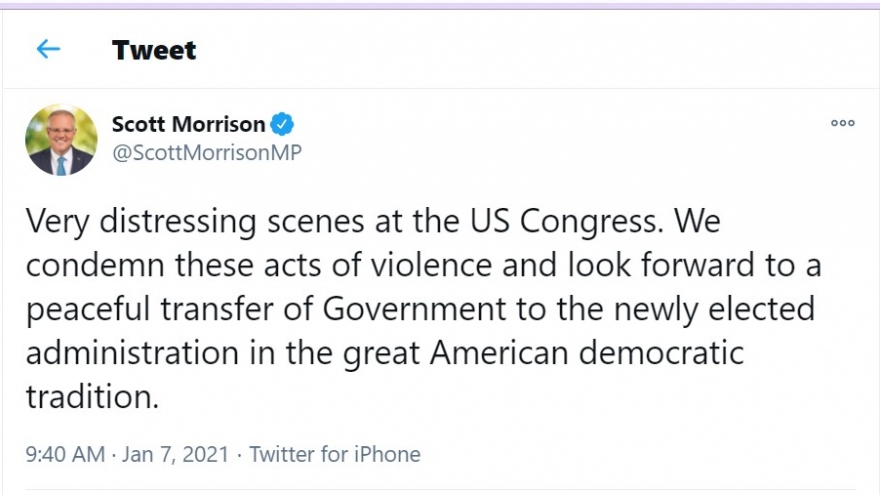
Task: Open the tweet's more options menu
Action: click(x=842, y=123)
